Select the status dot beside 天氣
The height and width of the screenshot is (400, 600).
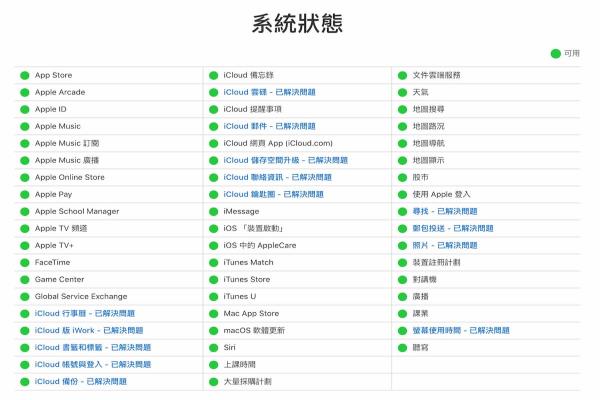402,92
